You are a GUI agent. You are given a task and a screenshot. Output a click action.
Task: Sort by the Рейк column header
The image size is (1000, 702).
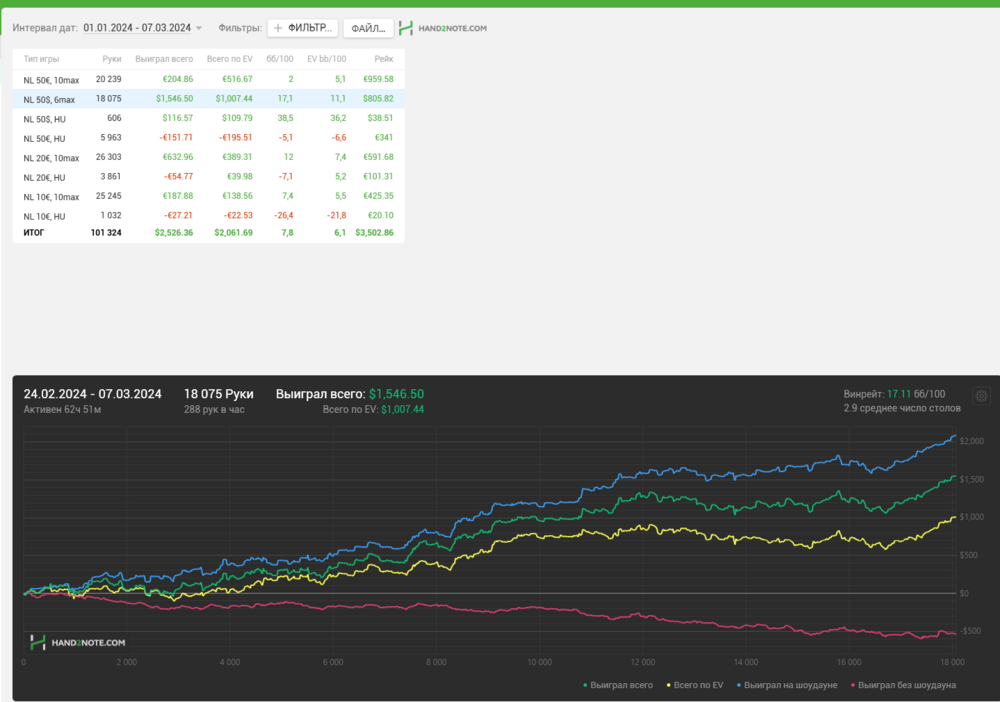click(384, 59)
